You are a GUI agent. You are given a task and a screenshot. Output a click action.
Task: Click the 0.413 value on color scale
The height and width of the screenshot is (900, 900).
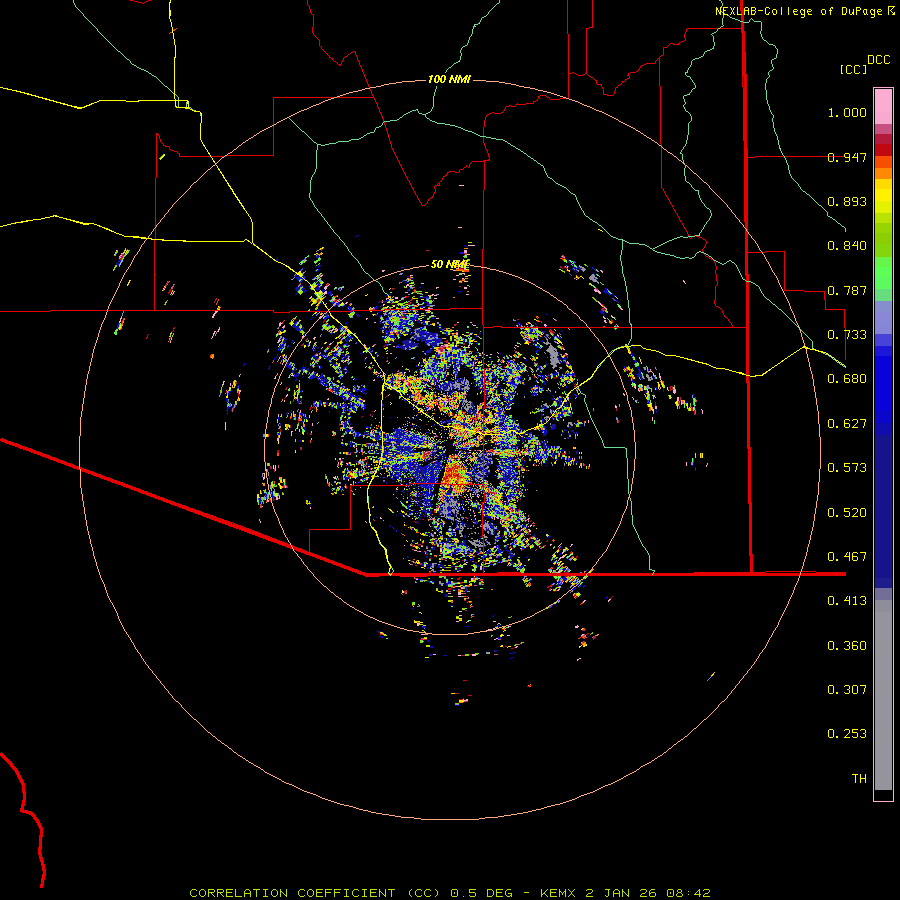click(x=847, y=601)
